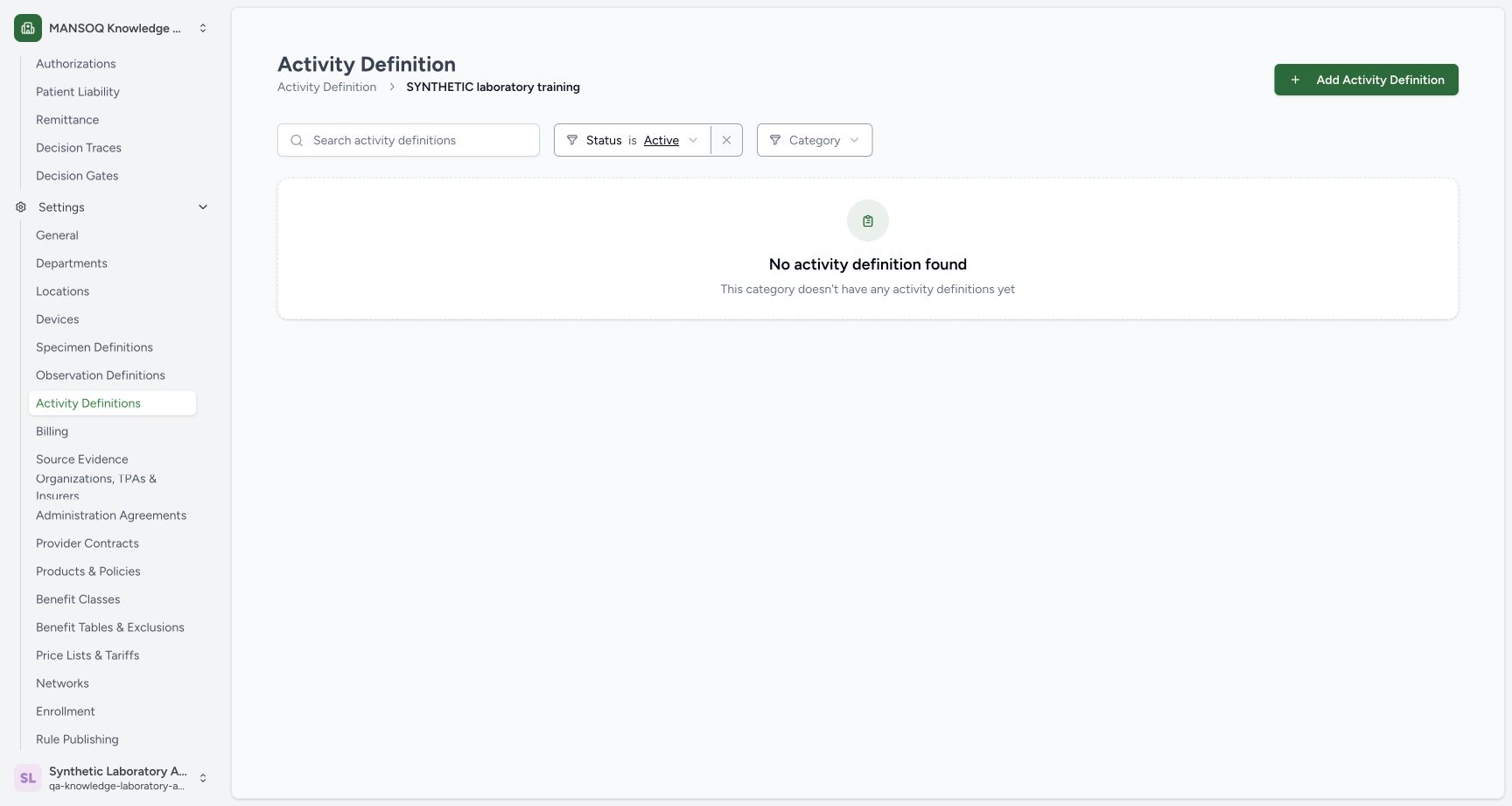The image size is (1512, 806).
Task: Open Authorizations in sidebar
Action: tap(76, 64)
